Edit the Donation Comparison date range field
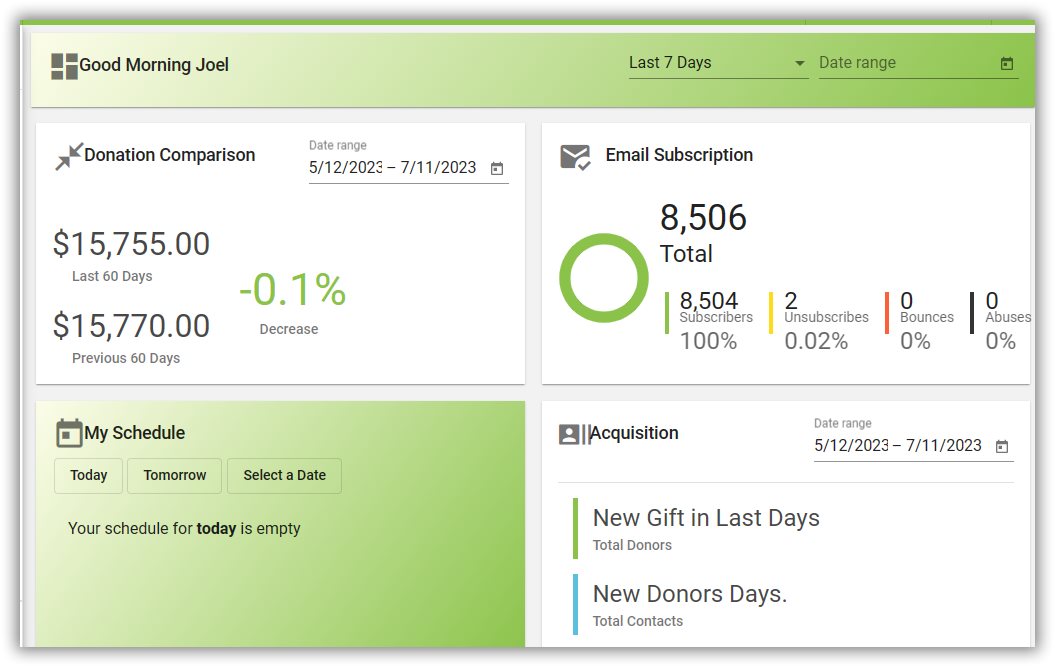The width and height of the screenshot is (1055, 667). 393,168
